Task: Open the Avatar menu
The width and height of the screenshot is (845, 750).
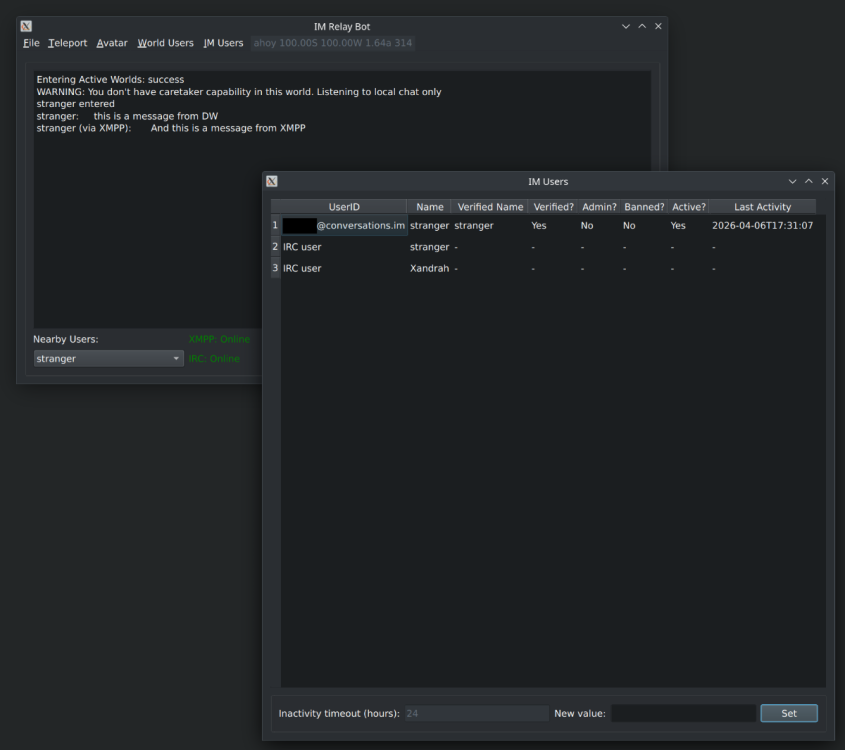Action: coord(111,43)
